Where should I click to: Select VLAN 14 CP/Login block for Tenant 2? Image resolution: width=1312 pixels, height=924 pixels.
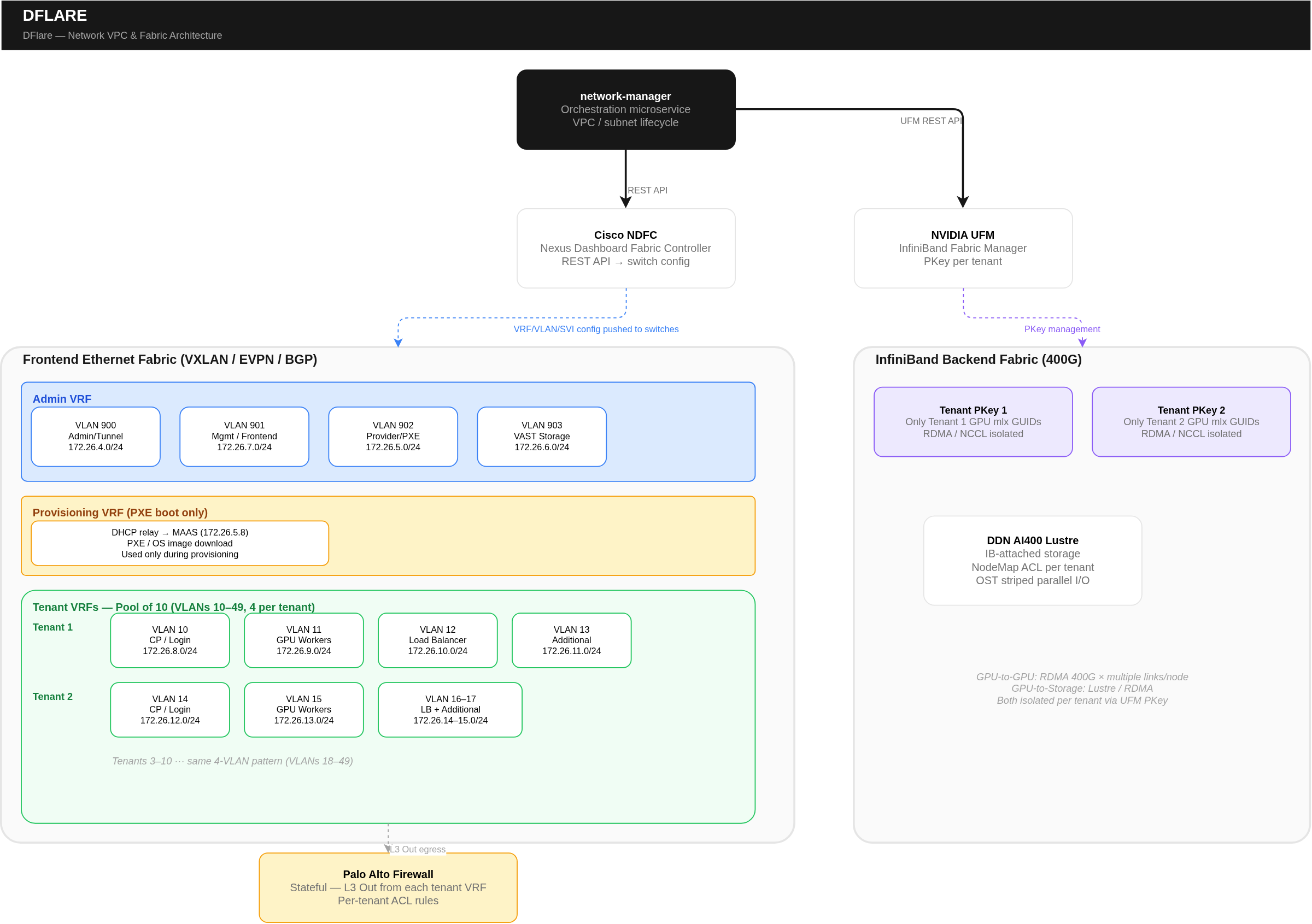coord(169,709)
